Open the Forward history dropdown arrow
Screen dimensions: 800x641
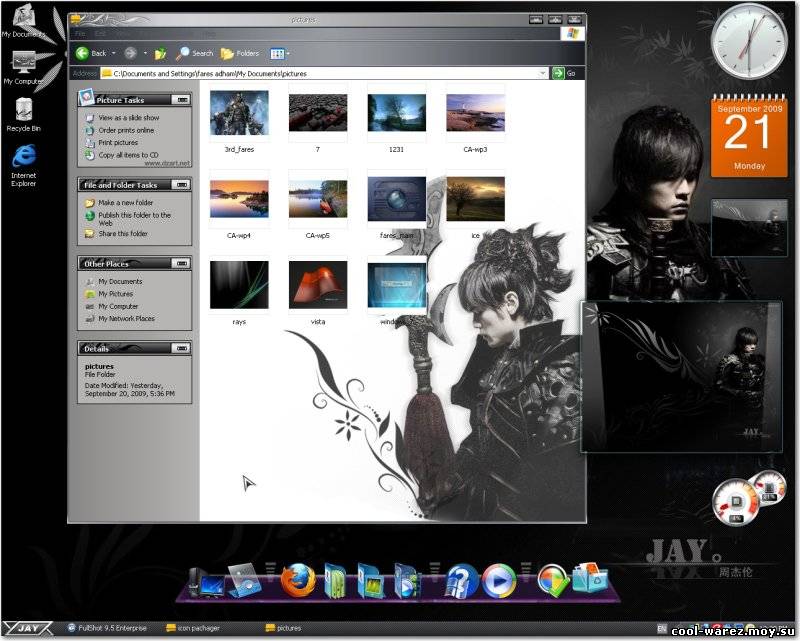point(145,53)
